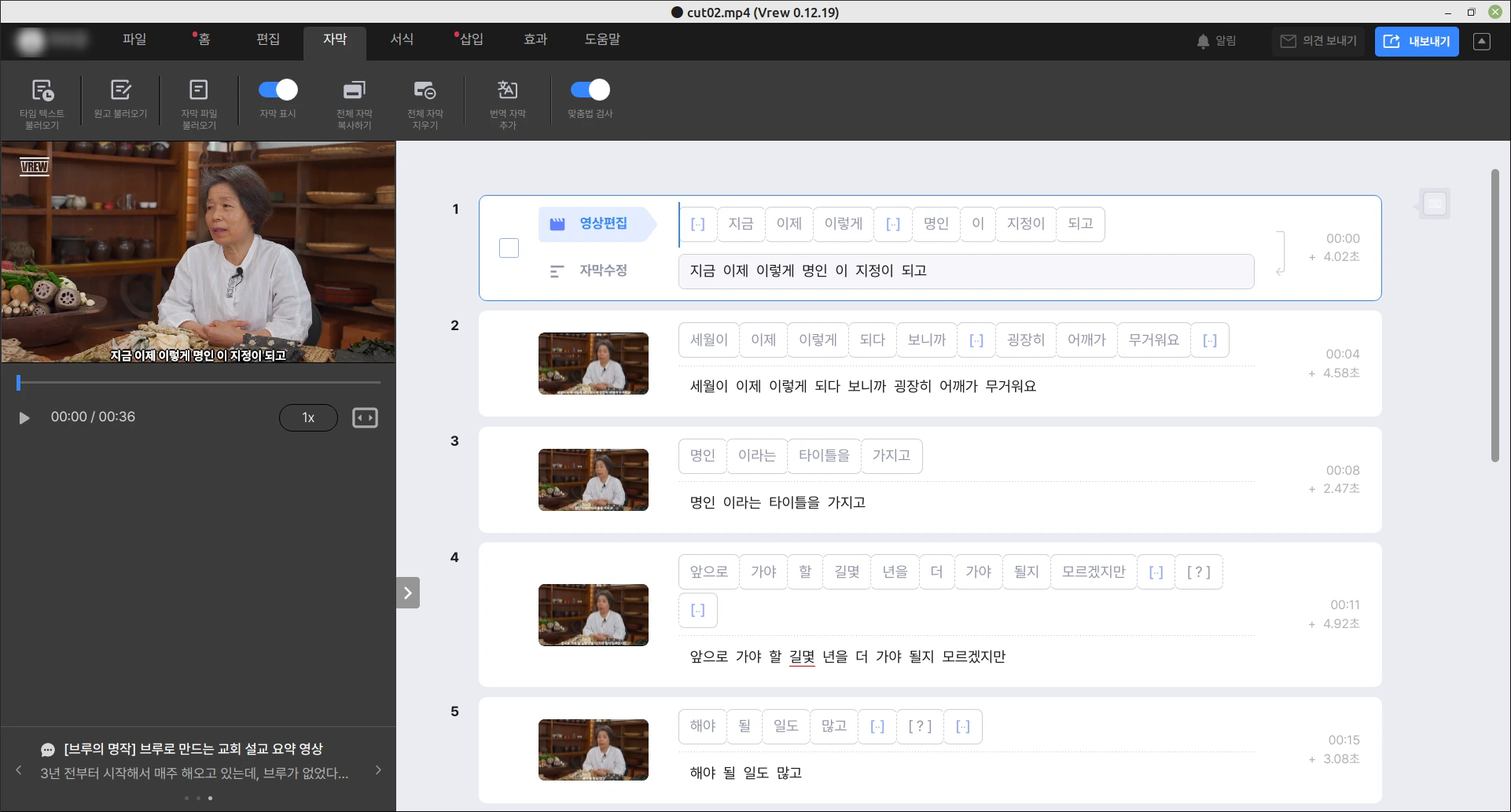This screenshot has height=812, width=1511.
Task: Select the clip 2 thumbnail
Action: pos(594,363)
